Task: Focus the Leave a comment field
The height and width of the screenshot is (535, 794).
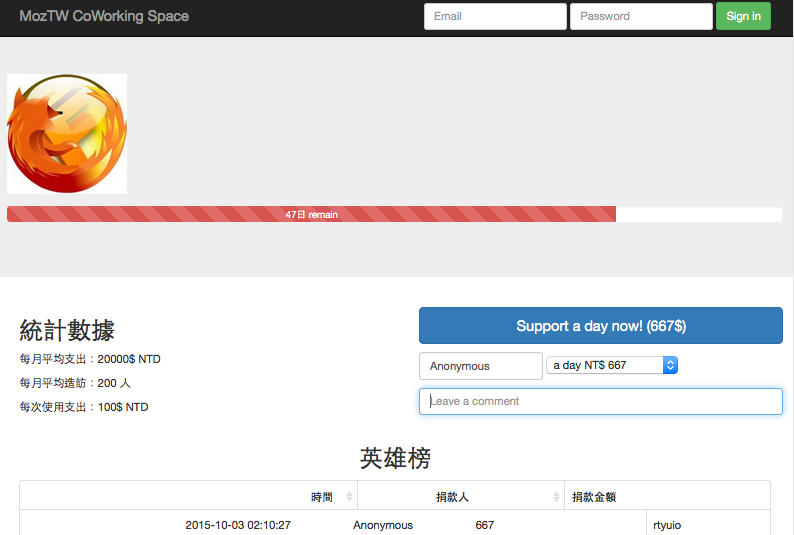Action: (x=601, y=401)
